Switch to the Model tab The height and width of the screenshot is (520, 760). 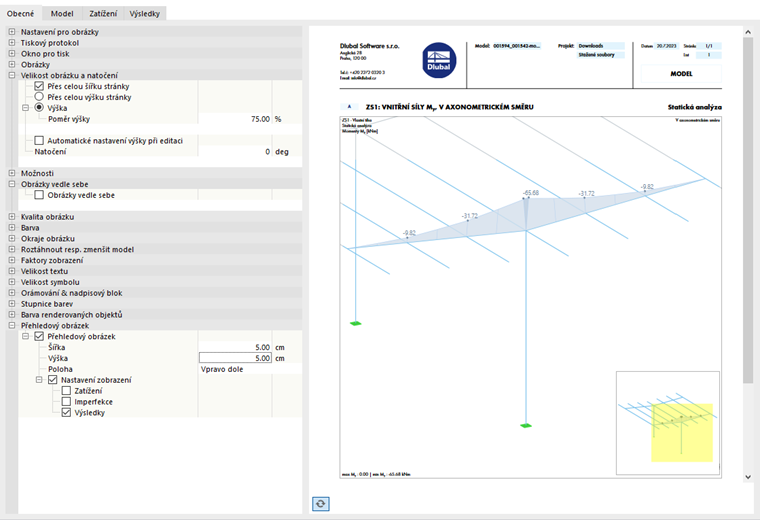click(62, 14)
